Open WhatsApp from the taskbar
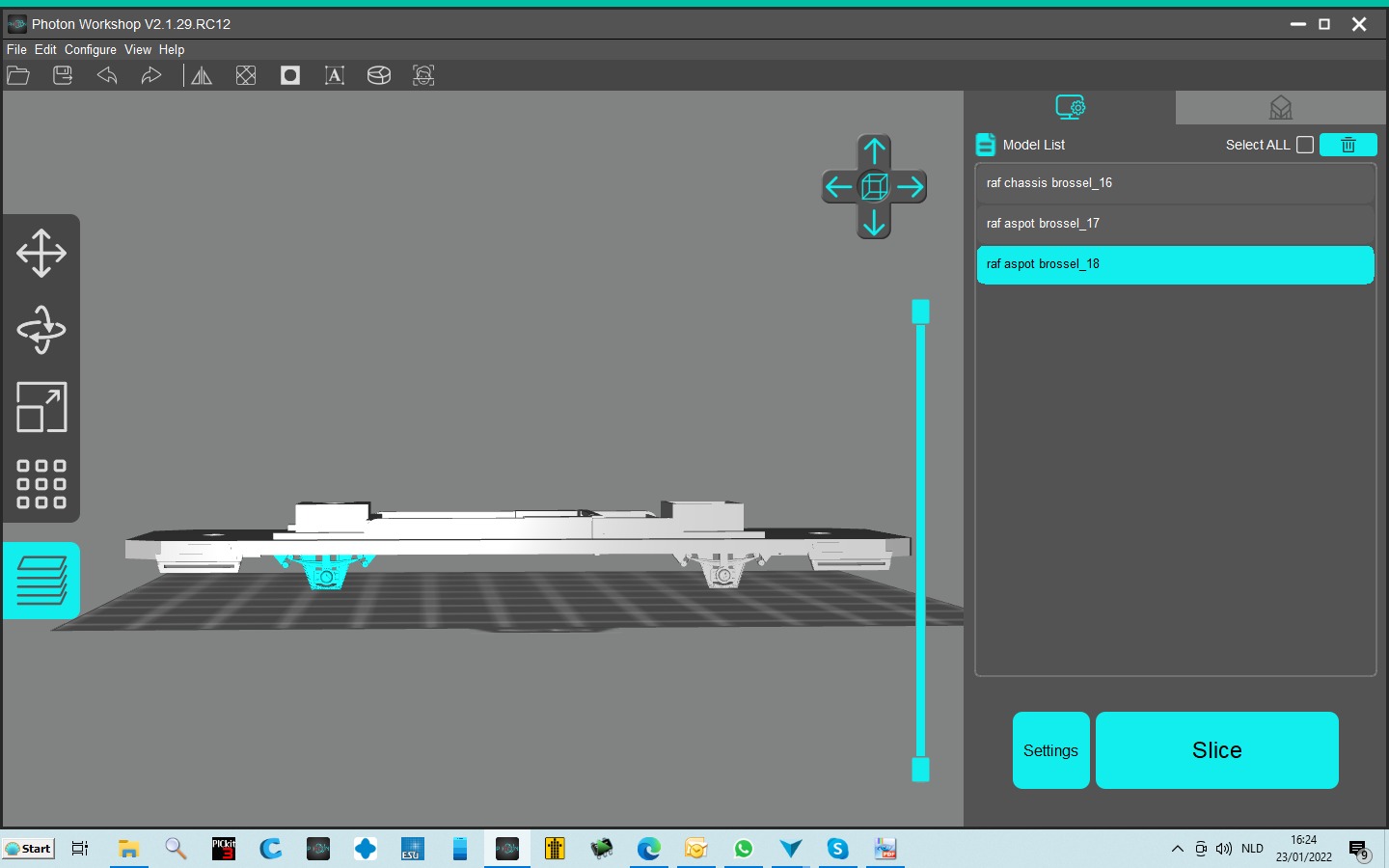Image resolution: width=1389 pixels, height=868 pixels. (744, 849)
